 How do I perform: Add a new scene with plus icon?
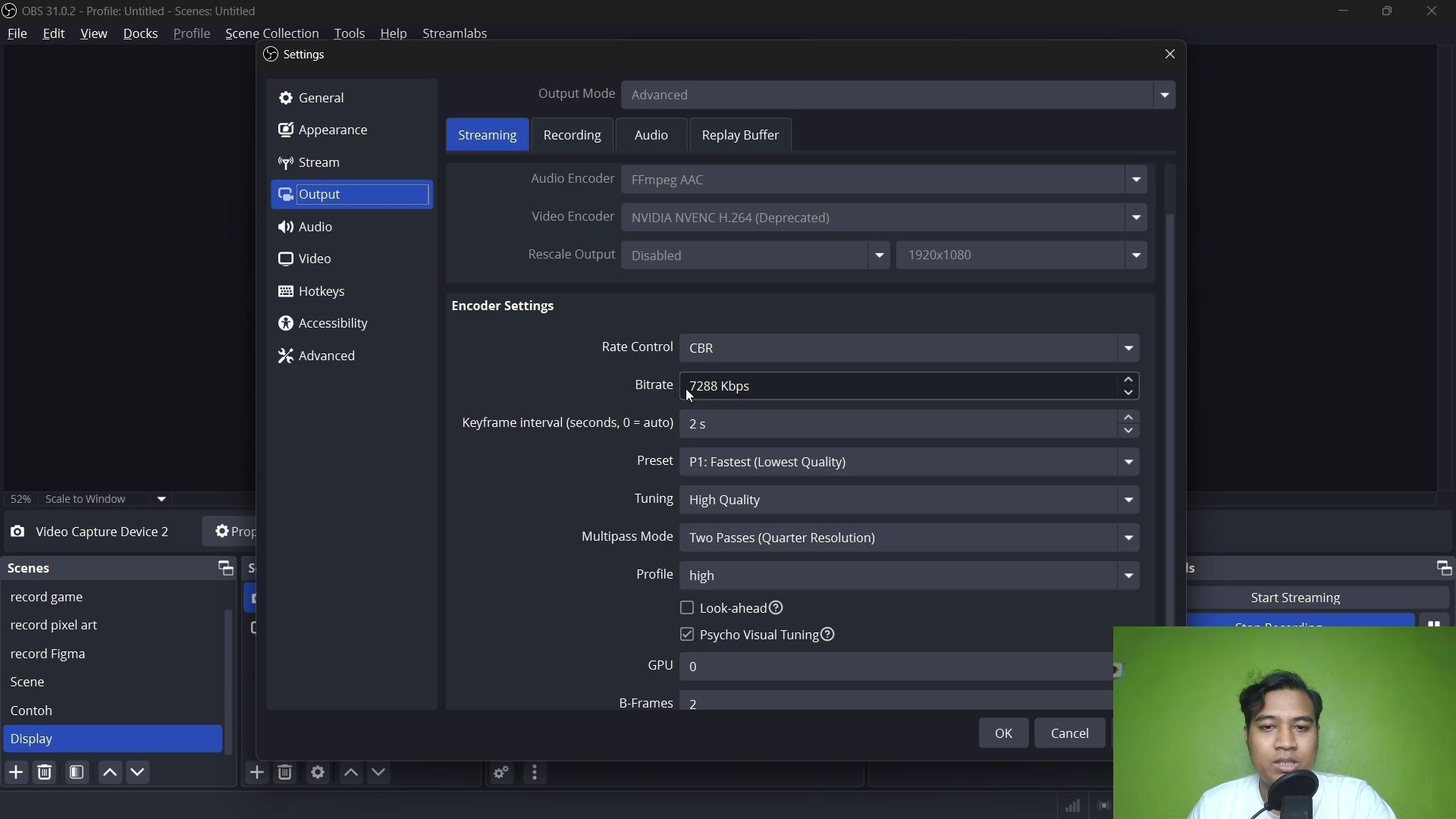(x=16, y=773)
